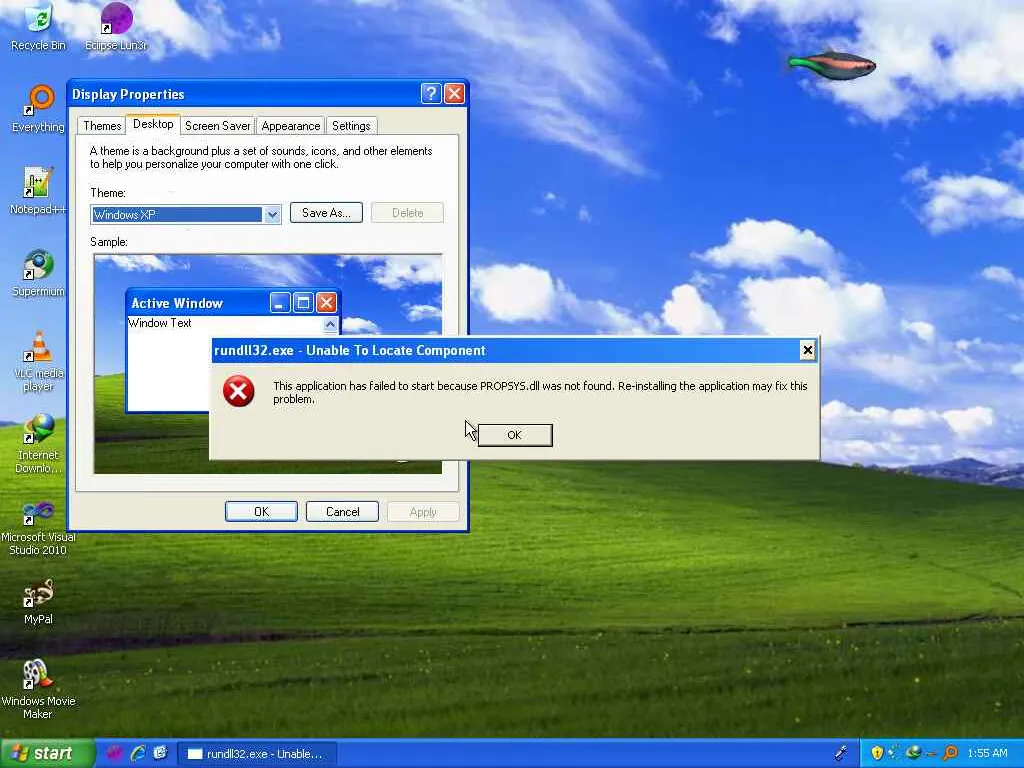Click OK in the rundll32.exe error dialog
Viewport: 1024px width, 768px height.
point(515,435)
